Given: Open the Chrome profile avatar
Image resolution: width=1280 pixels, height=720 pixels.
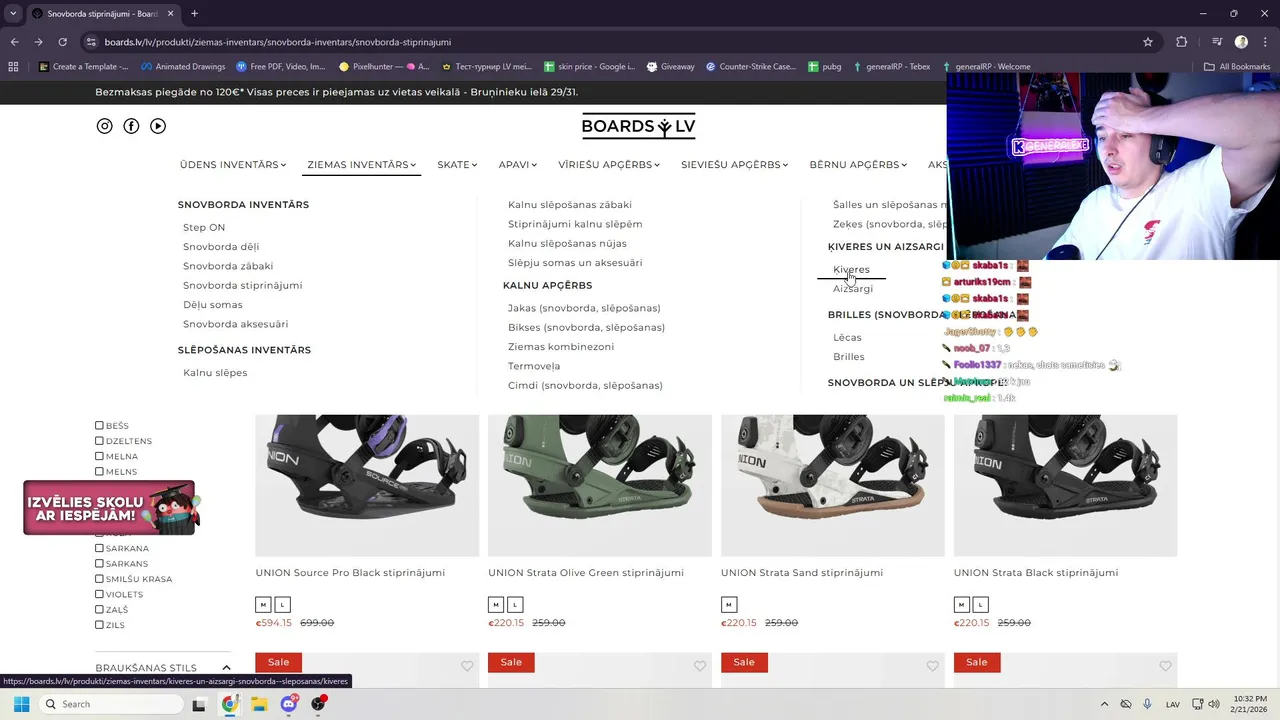Looking at the screenshot, I should 1241,42.
